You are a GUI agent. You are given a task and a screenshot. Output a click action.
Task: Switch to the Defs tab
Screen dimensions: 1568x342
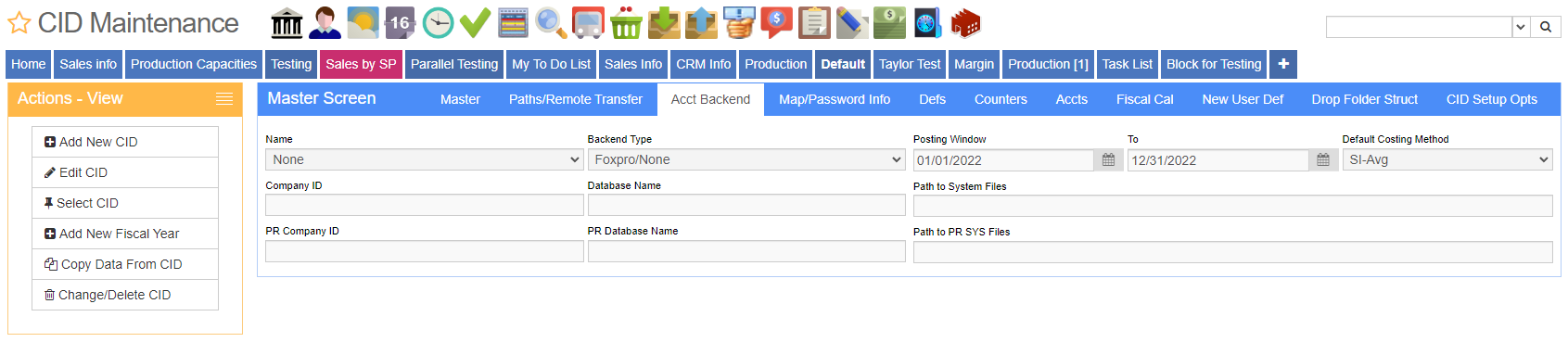tap(932, 99)
